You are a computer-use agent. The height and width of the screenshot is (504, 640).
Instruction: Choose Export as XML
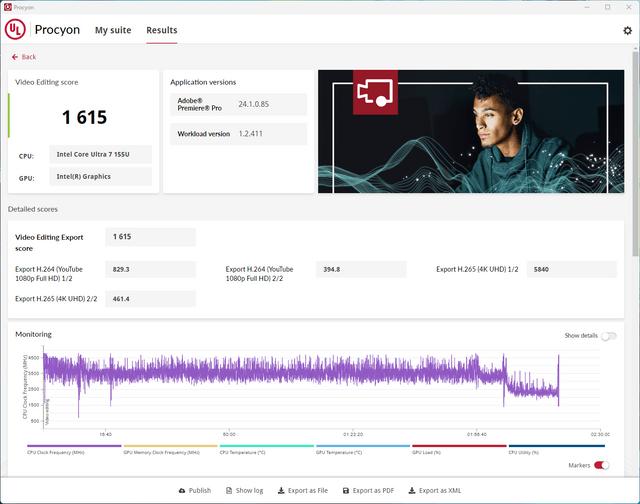pyautogui.click(x=435, y=491)
